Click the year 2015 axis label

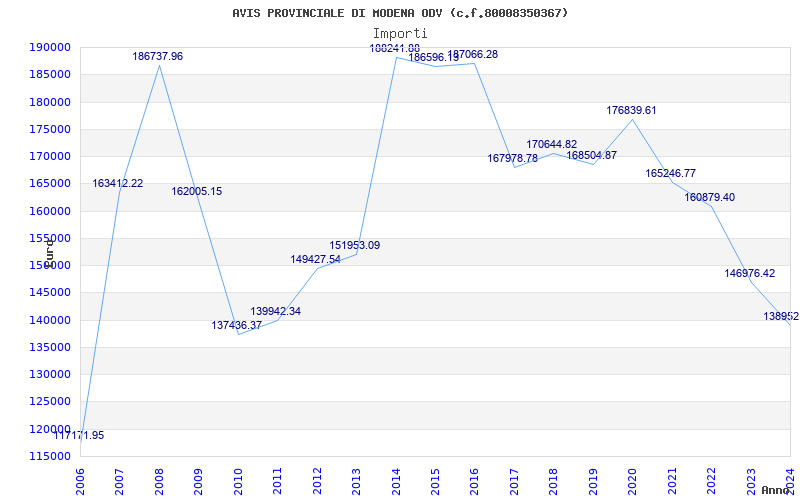(x=435, y=481)
